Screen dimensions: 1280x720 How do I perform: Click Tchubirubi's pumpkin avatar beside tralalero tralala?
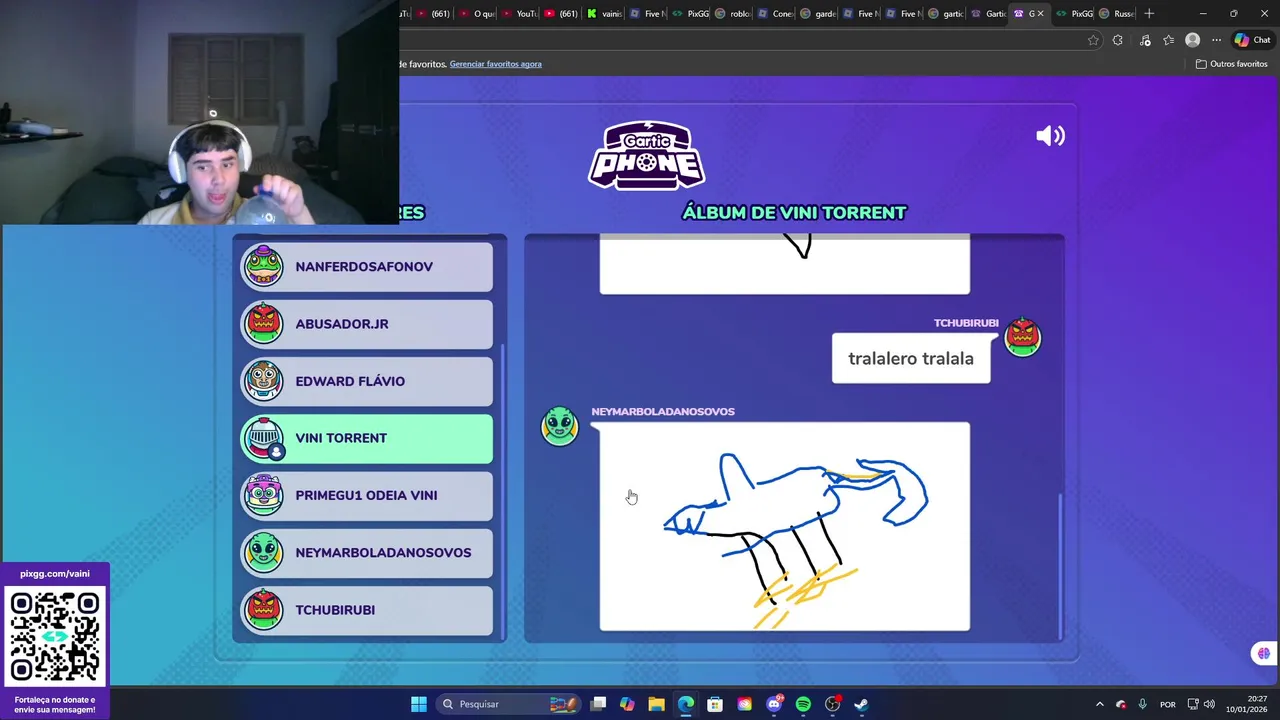(1022, 337)
